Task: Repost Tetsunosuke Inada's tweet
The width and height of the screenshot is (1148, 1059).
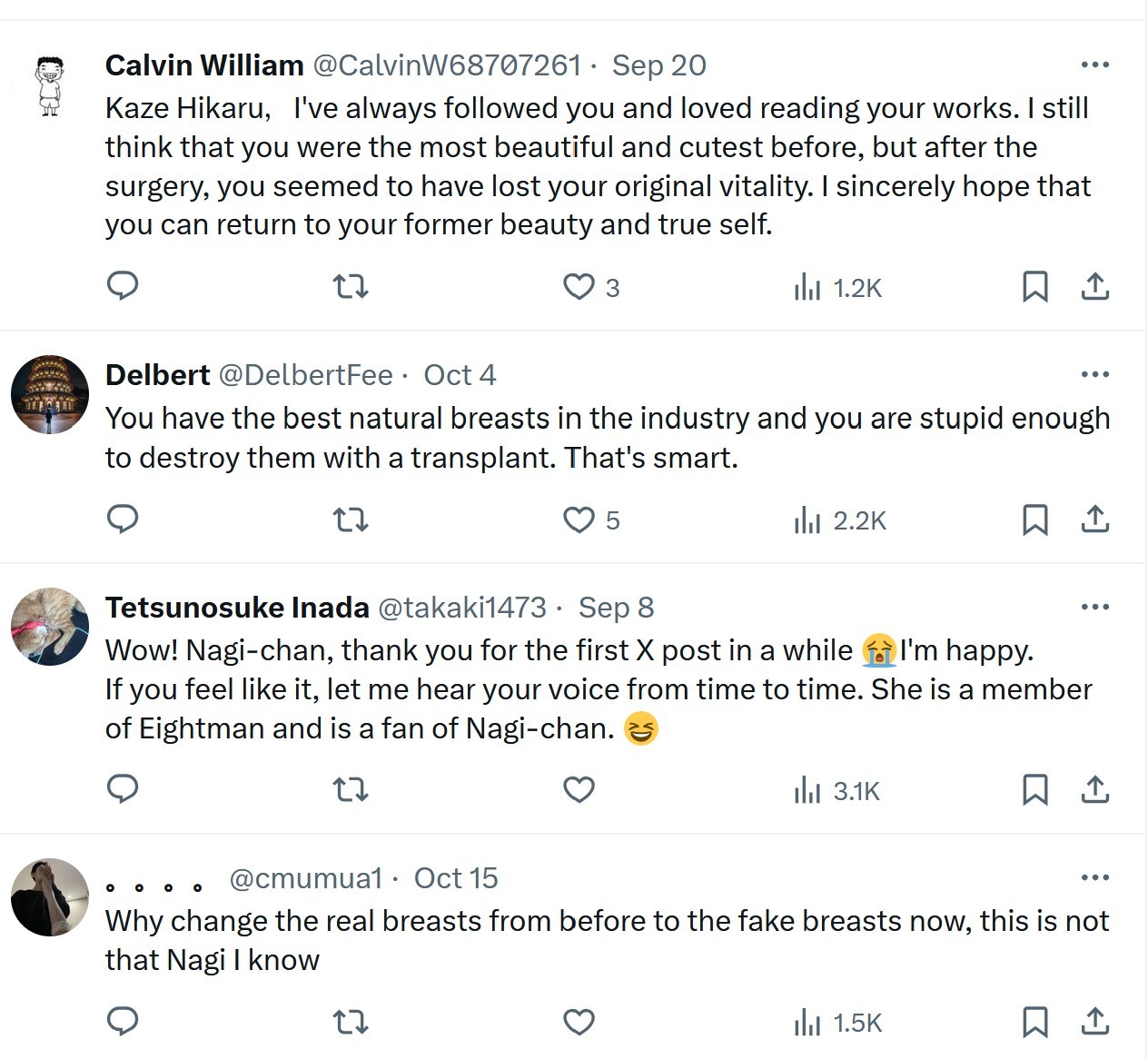Action: 351,790
